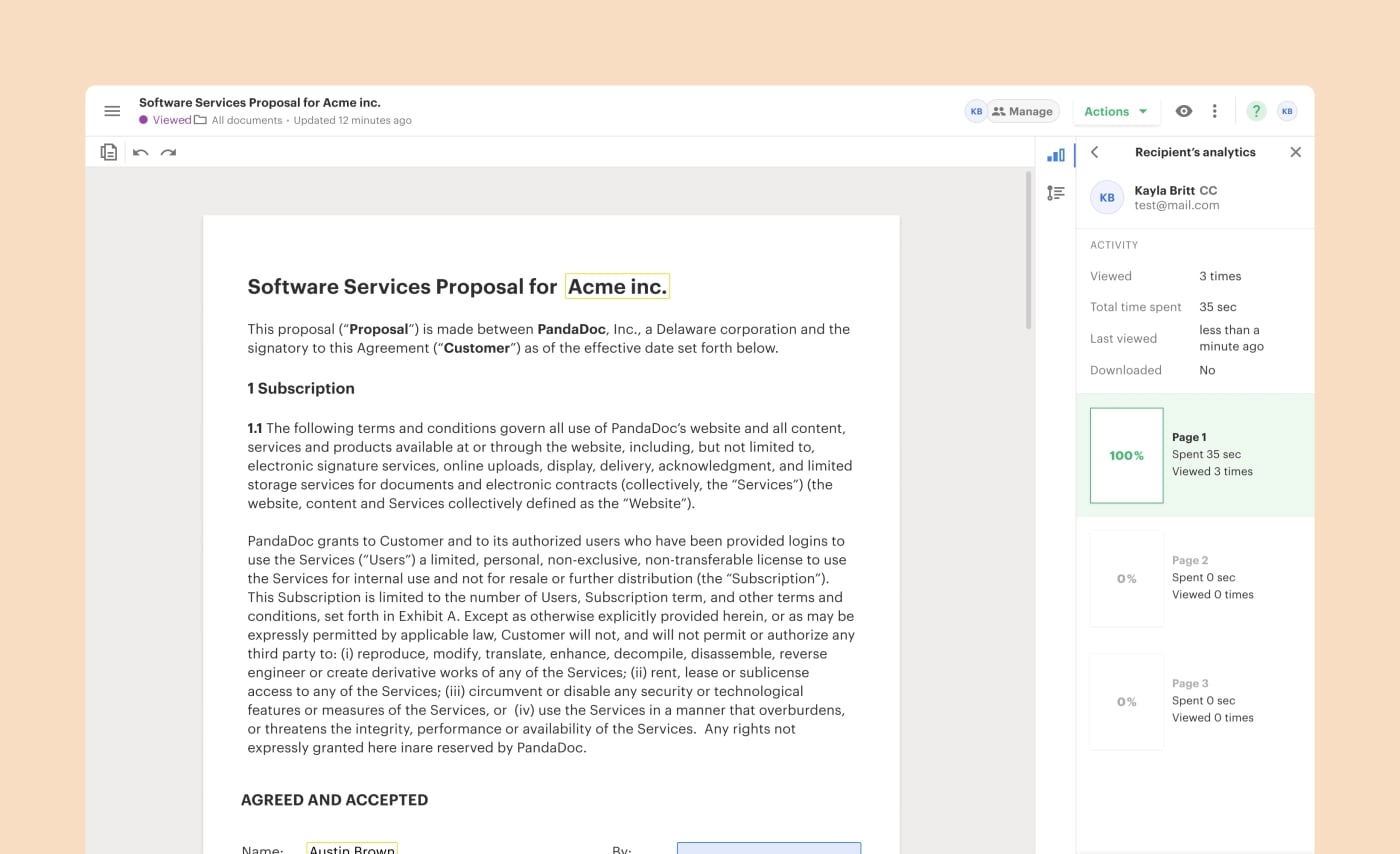1400x854 pixels.
Task: Click the undo arrow icon
Action: coord(140,152)
